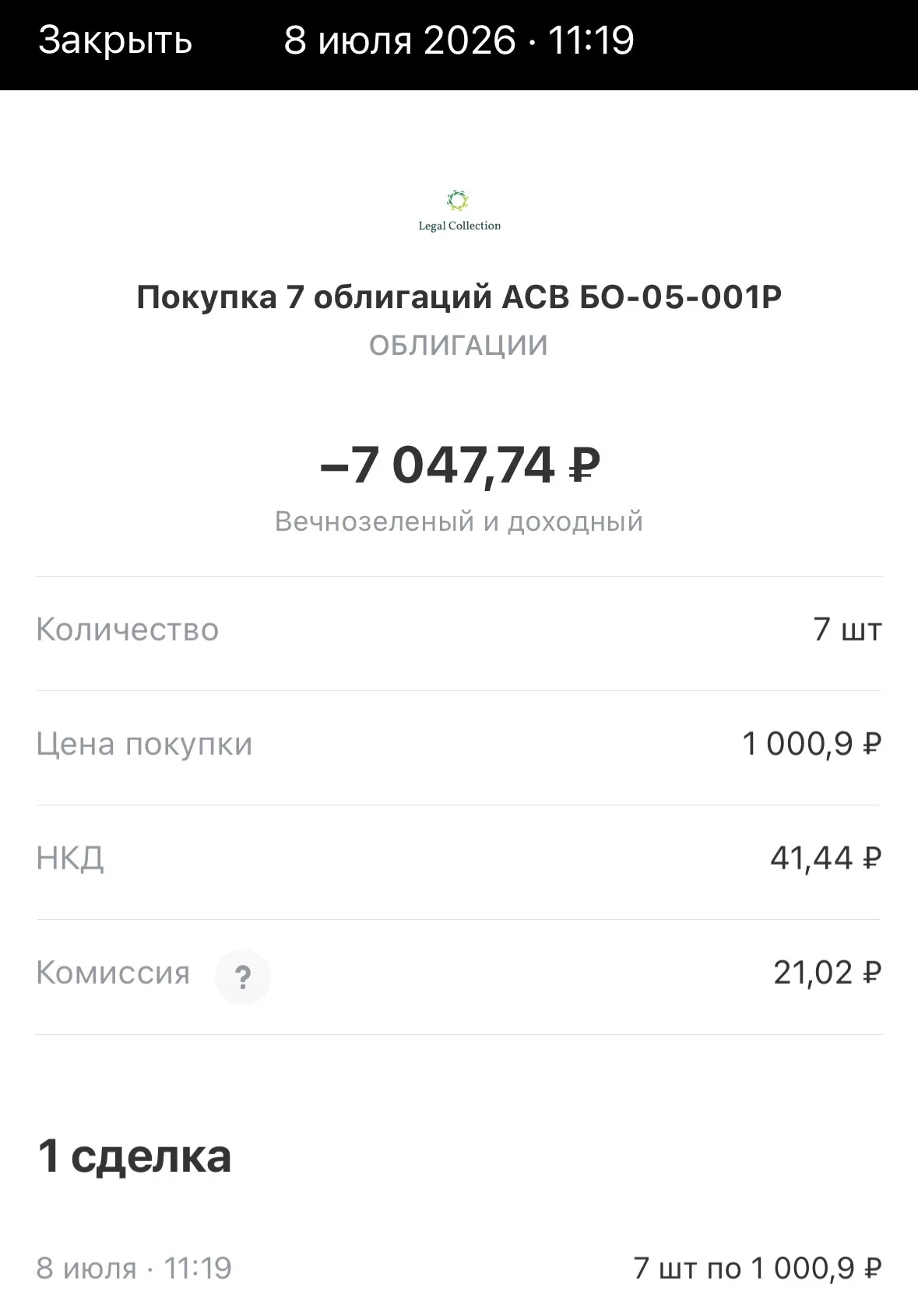Tap the Комиссия row label
The height and width of the screenshot is (1316, 918).
pos(114,973)
